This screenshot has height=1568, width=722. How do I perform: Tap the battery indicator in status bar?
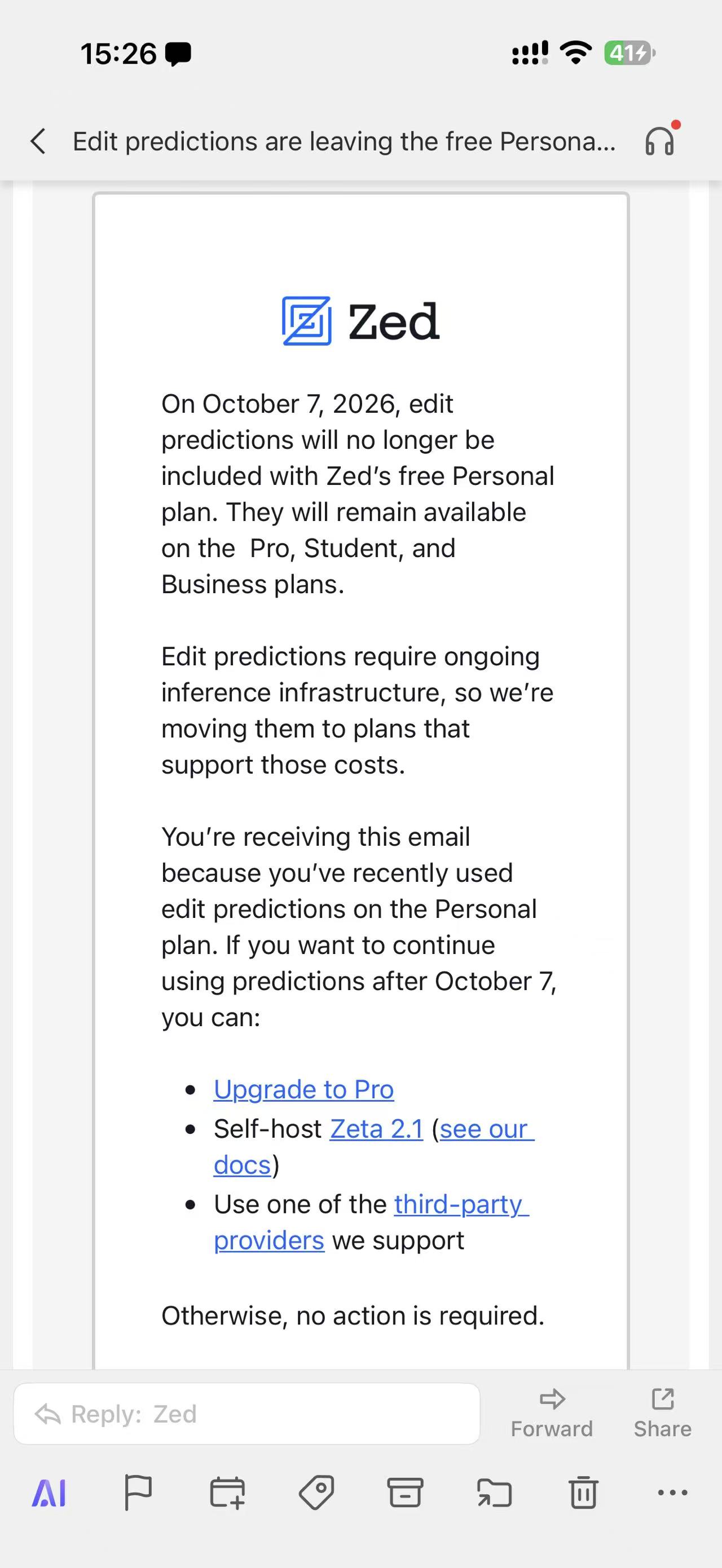pos(629,53)
